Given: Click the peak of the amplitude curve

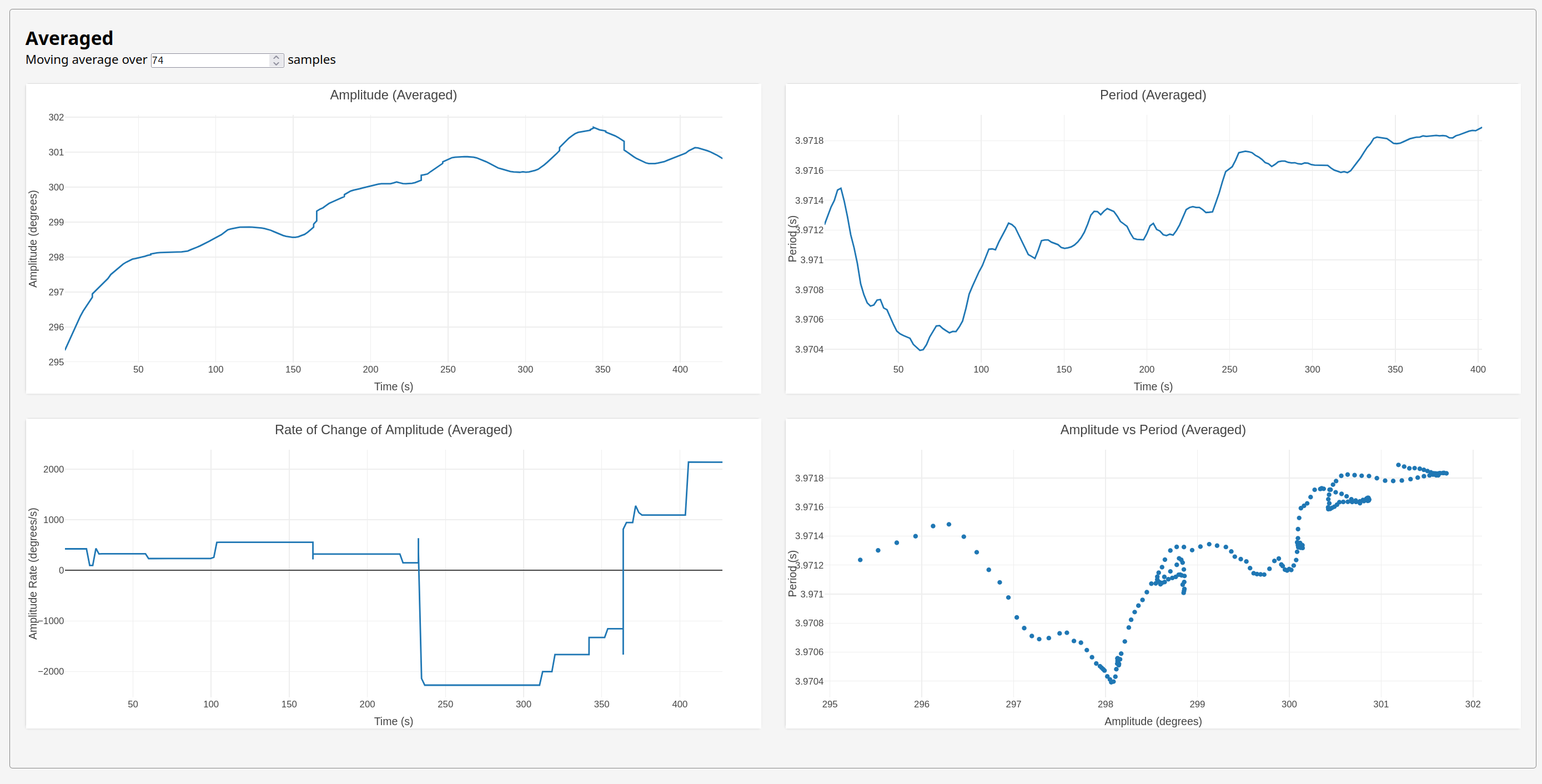Looking at the screenshot, I should coord(593,128).
